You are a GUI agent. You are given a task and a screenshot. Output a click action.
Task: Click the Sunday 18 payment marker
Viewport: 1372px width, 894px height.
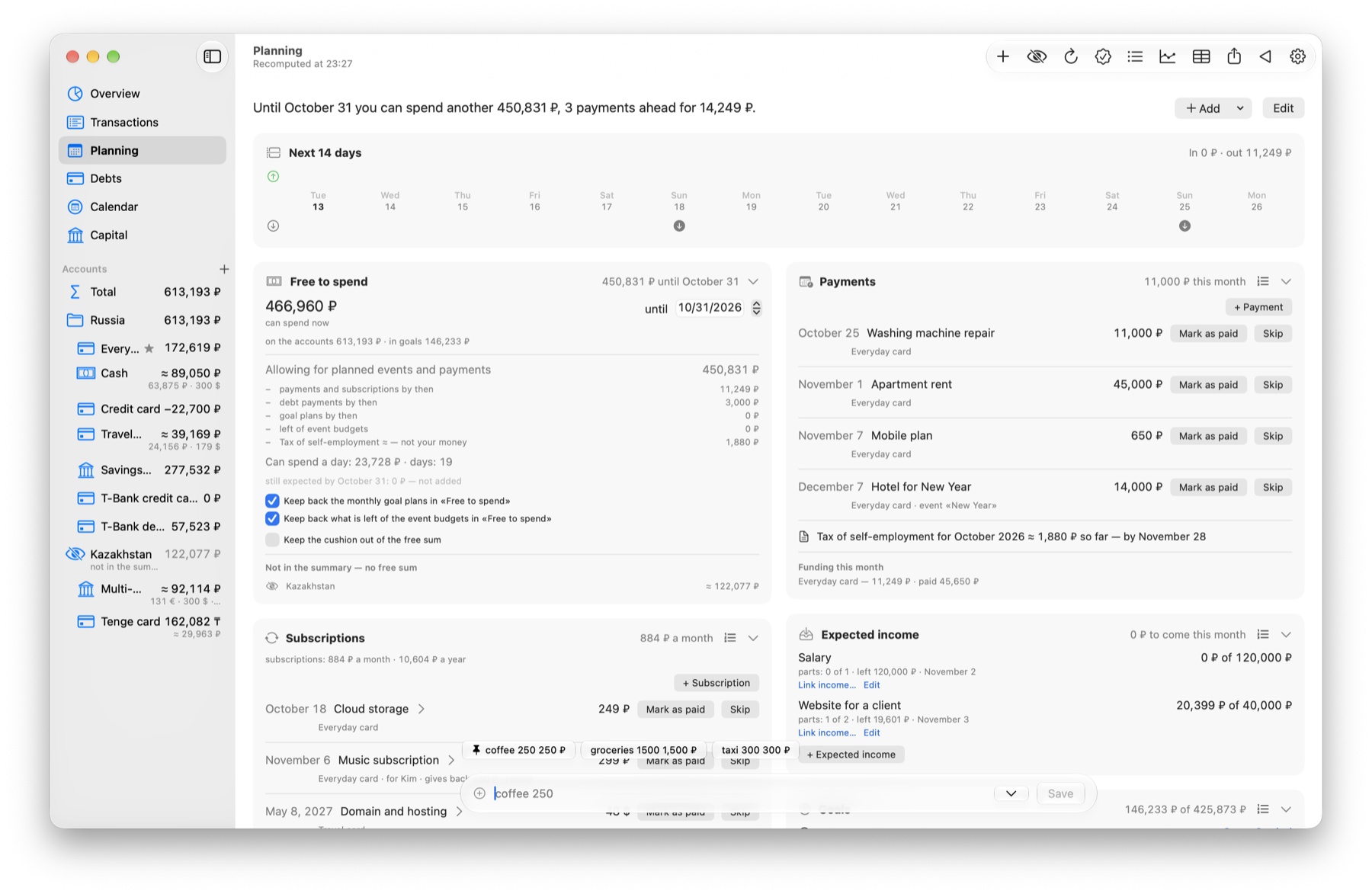click(x=679, y=226)
